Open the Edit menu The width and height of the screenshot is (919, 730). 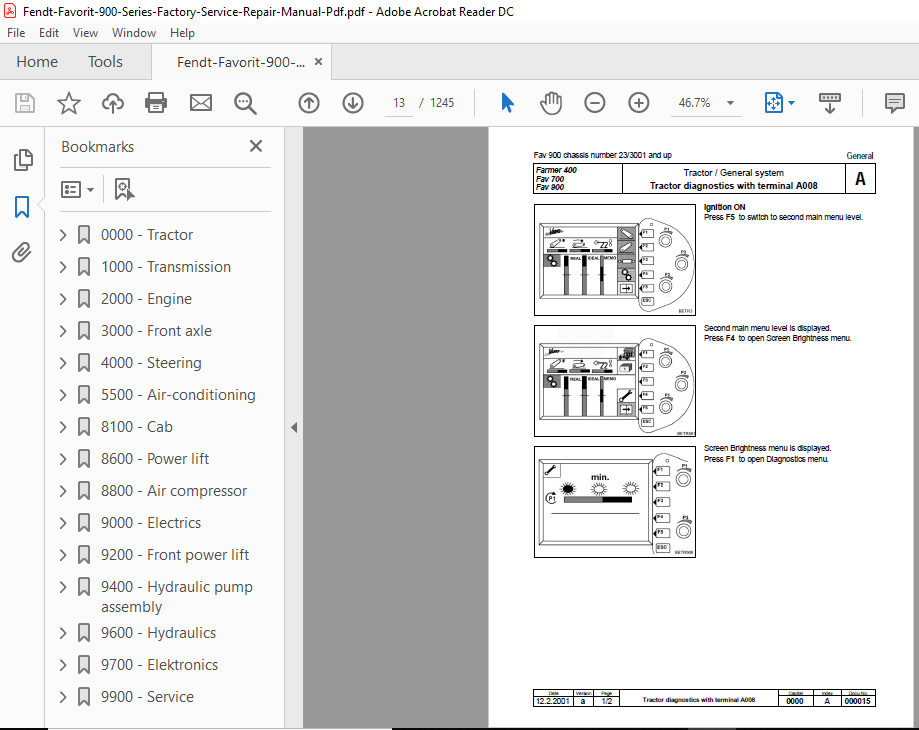pyautogui.click(x=49, y=33)
